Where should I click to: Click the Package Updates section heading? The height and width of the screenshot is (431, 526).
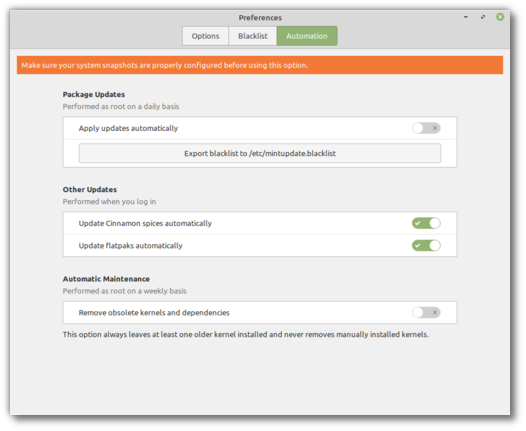(94, 95)
